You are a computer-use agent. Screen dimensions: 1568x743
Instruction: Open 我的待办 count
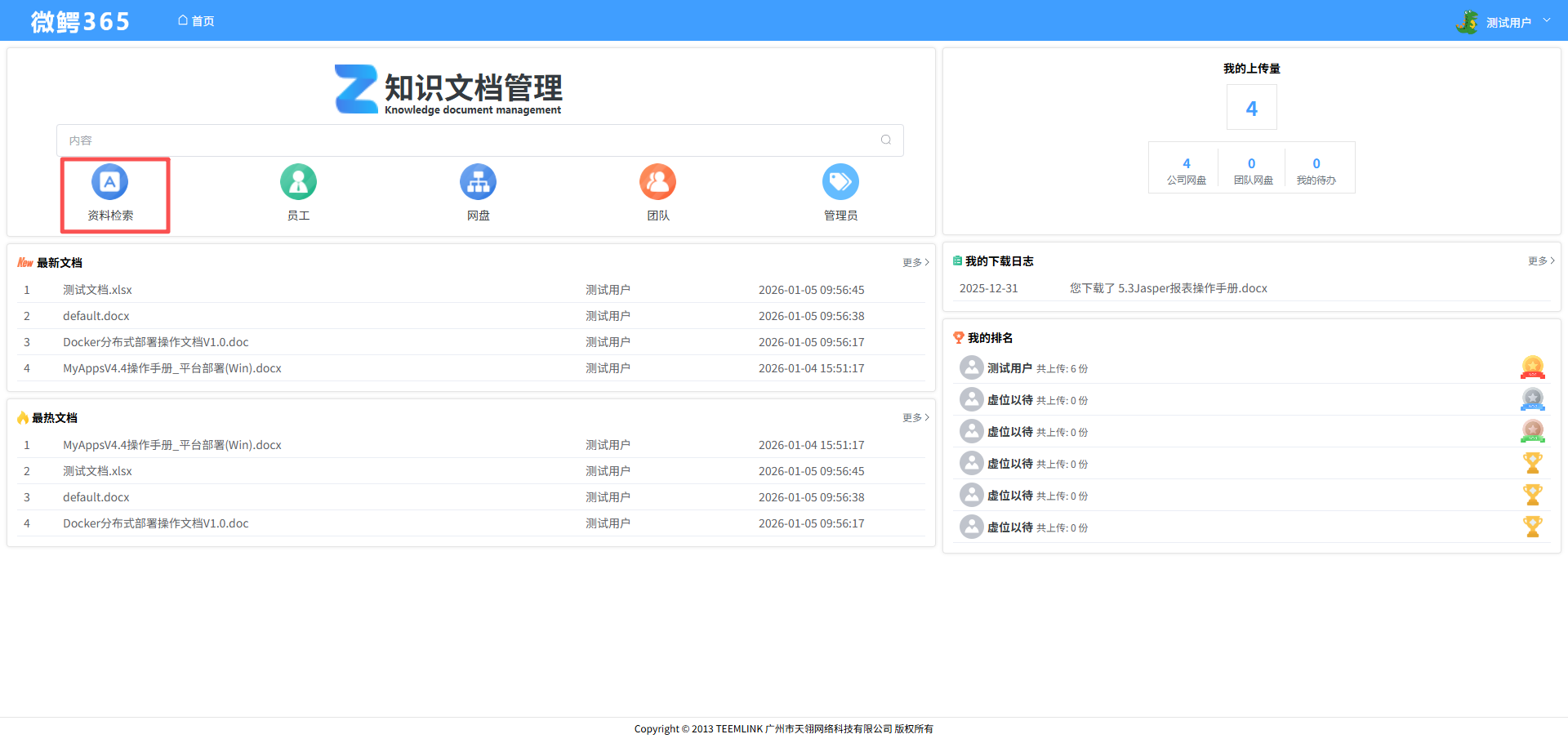pyautogui.click(x=1316, y=171)
